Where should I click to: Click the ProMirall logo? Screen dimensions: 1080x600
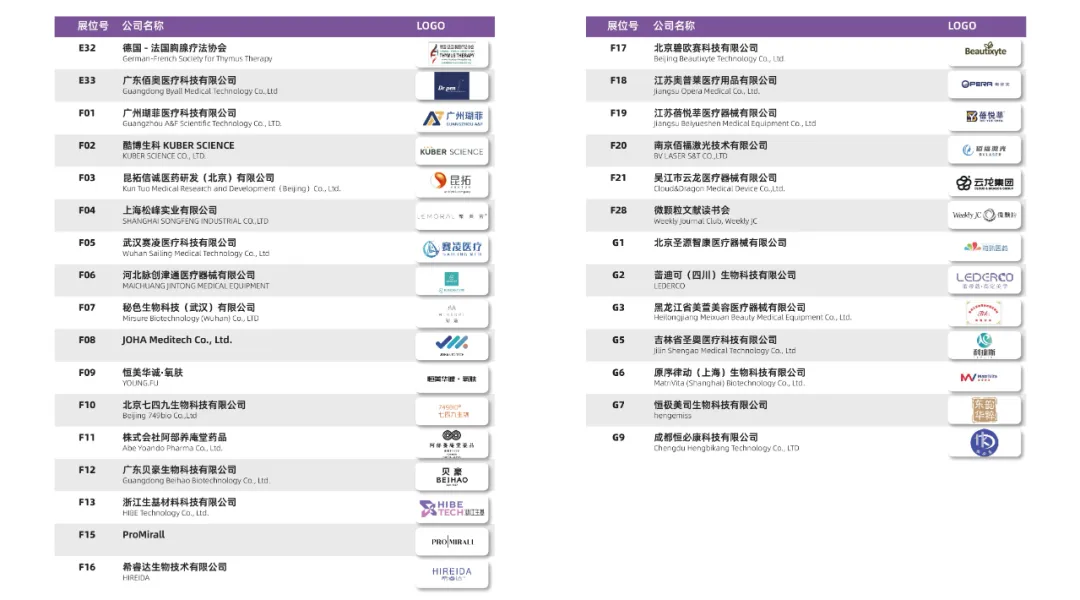coord(452,541)
